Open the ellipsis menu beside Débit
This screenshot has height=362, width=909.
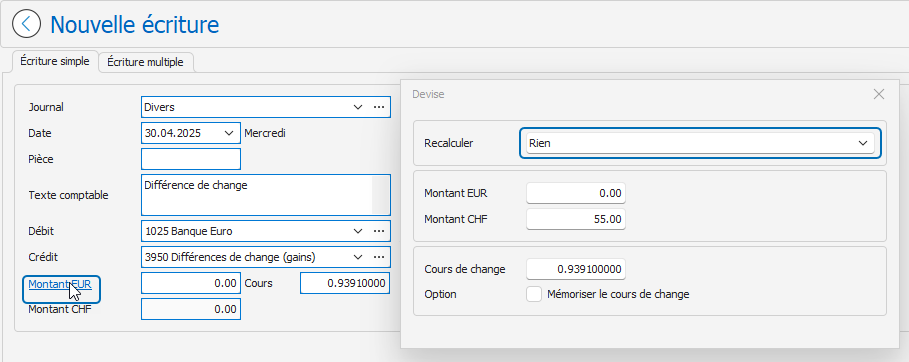(379, 231)
